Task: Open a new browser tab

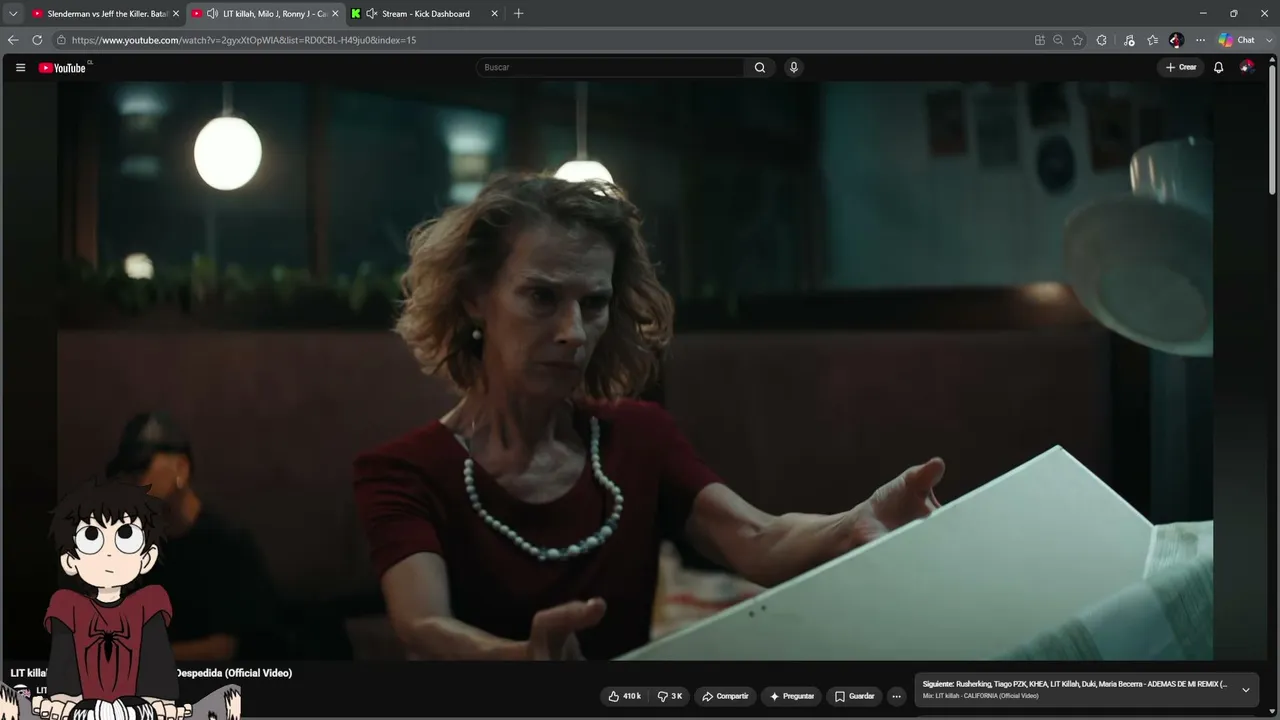Action: coord(518,14)
